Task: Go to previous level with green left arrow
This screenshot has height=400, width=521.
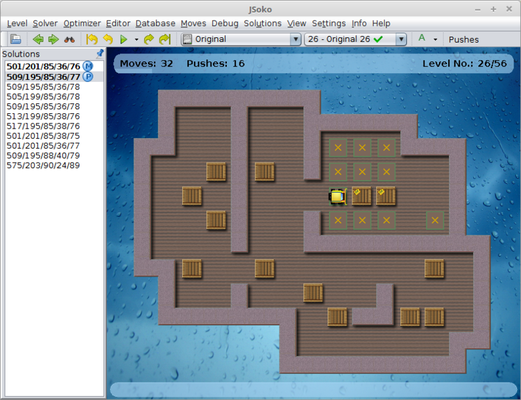Action: [x=38, y=39]
